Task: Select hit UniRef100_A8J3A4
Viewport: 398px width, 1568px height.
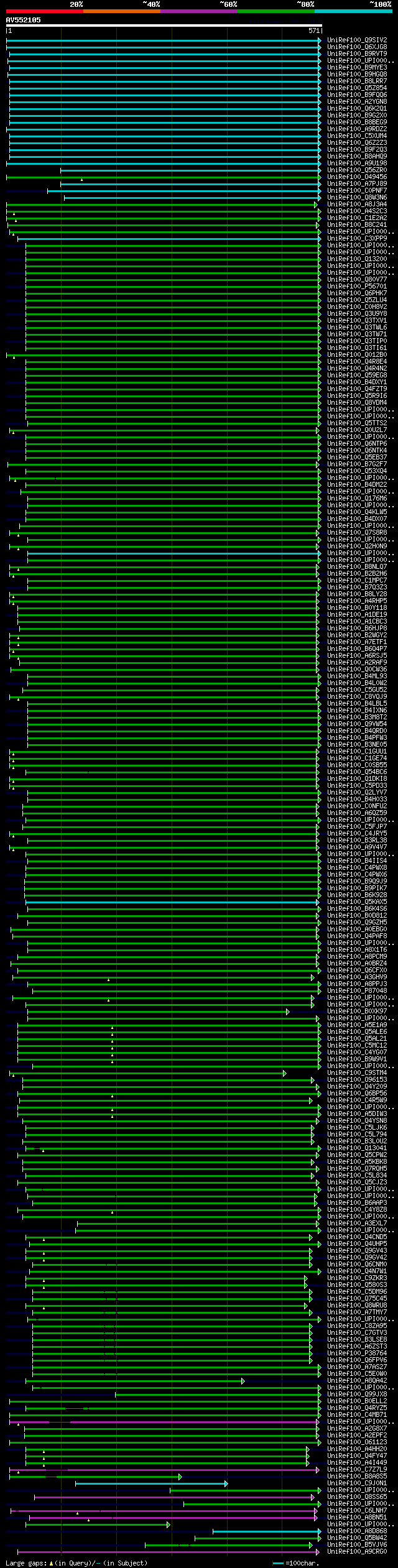Action: [357, 204]
